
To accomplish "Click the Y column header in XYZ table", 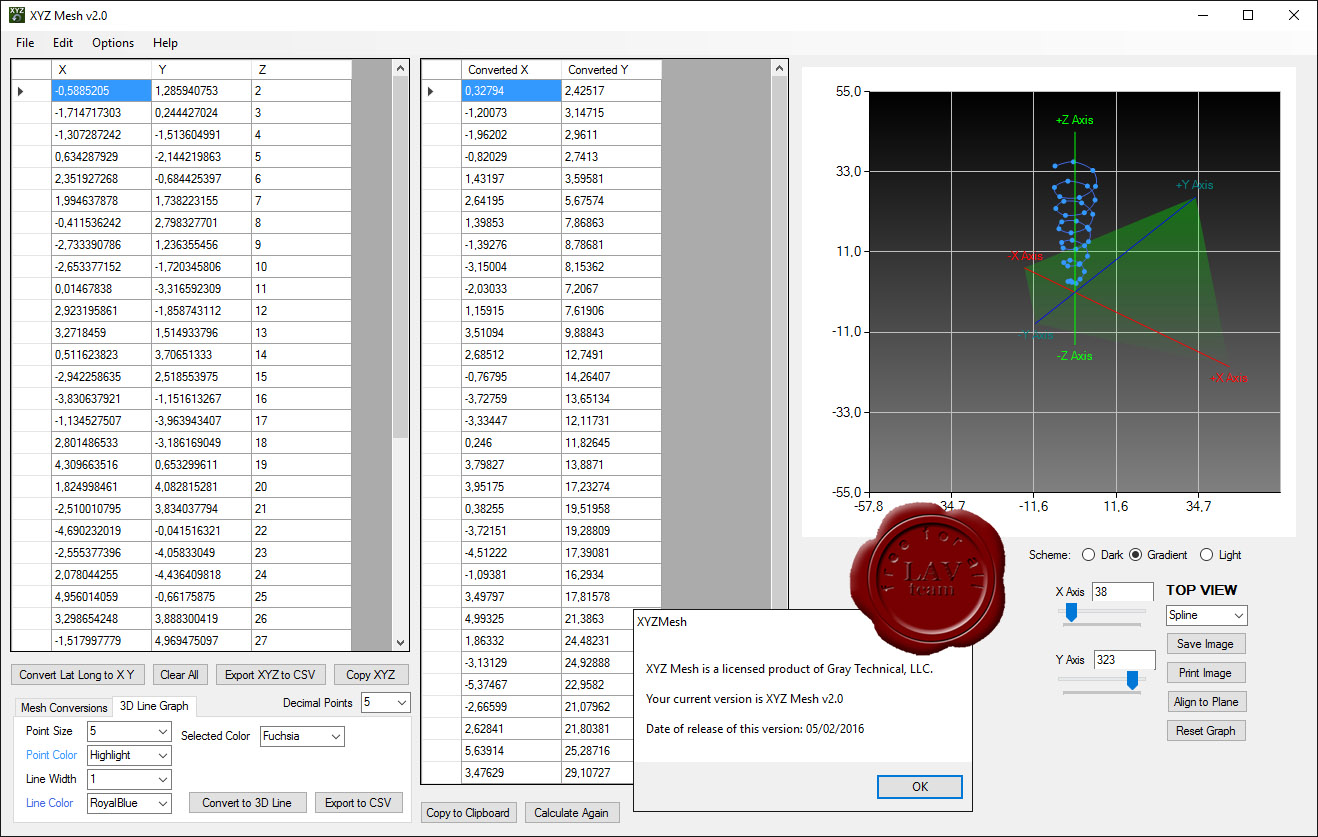I will pos(201,69).
